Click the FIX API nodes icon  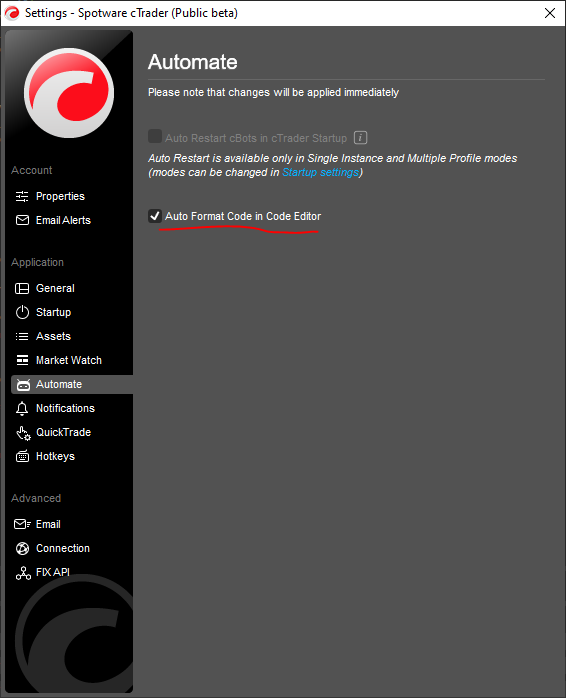click(x=23, y=573)
